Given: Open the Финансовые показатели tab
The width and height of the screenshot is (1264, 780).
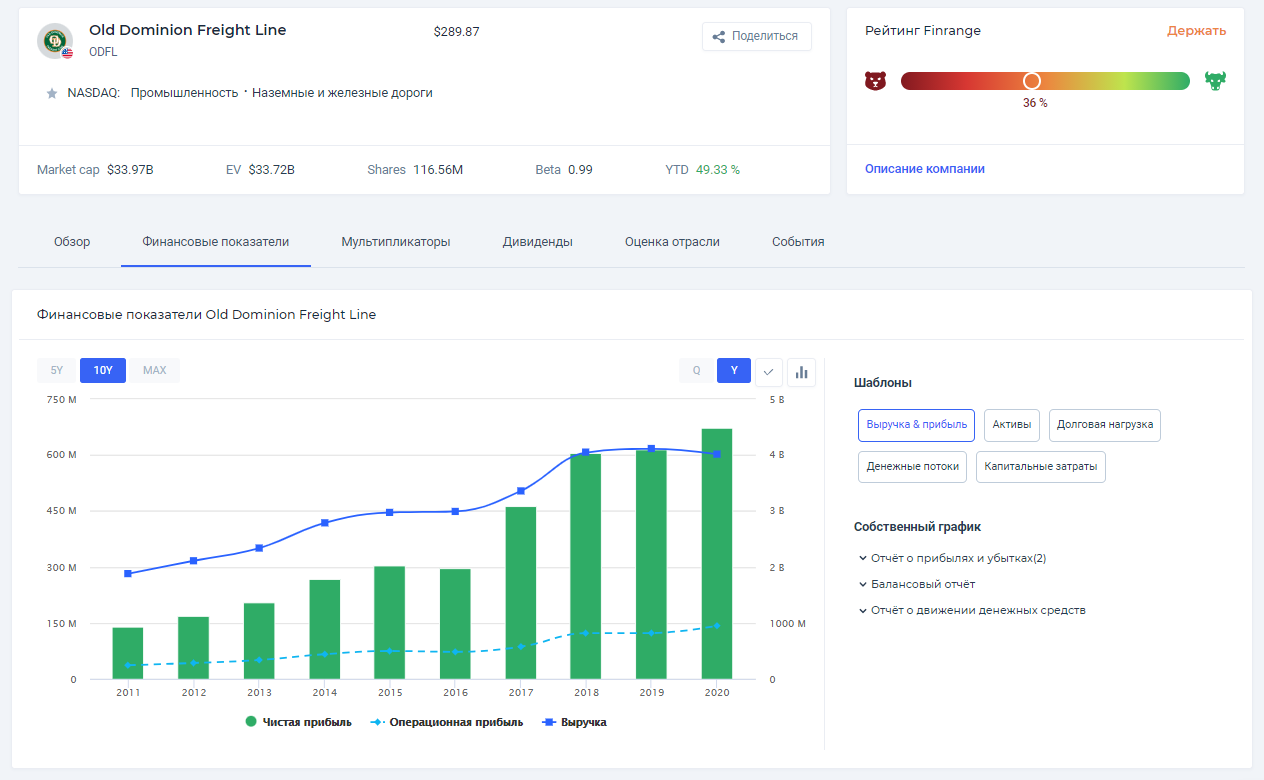Looking at the screenshot, I should [x=216, y=242].
